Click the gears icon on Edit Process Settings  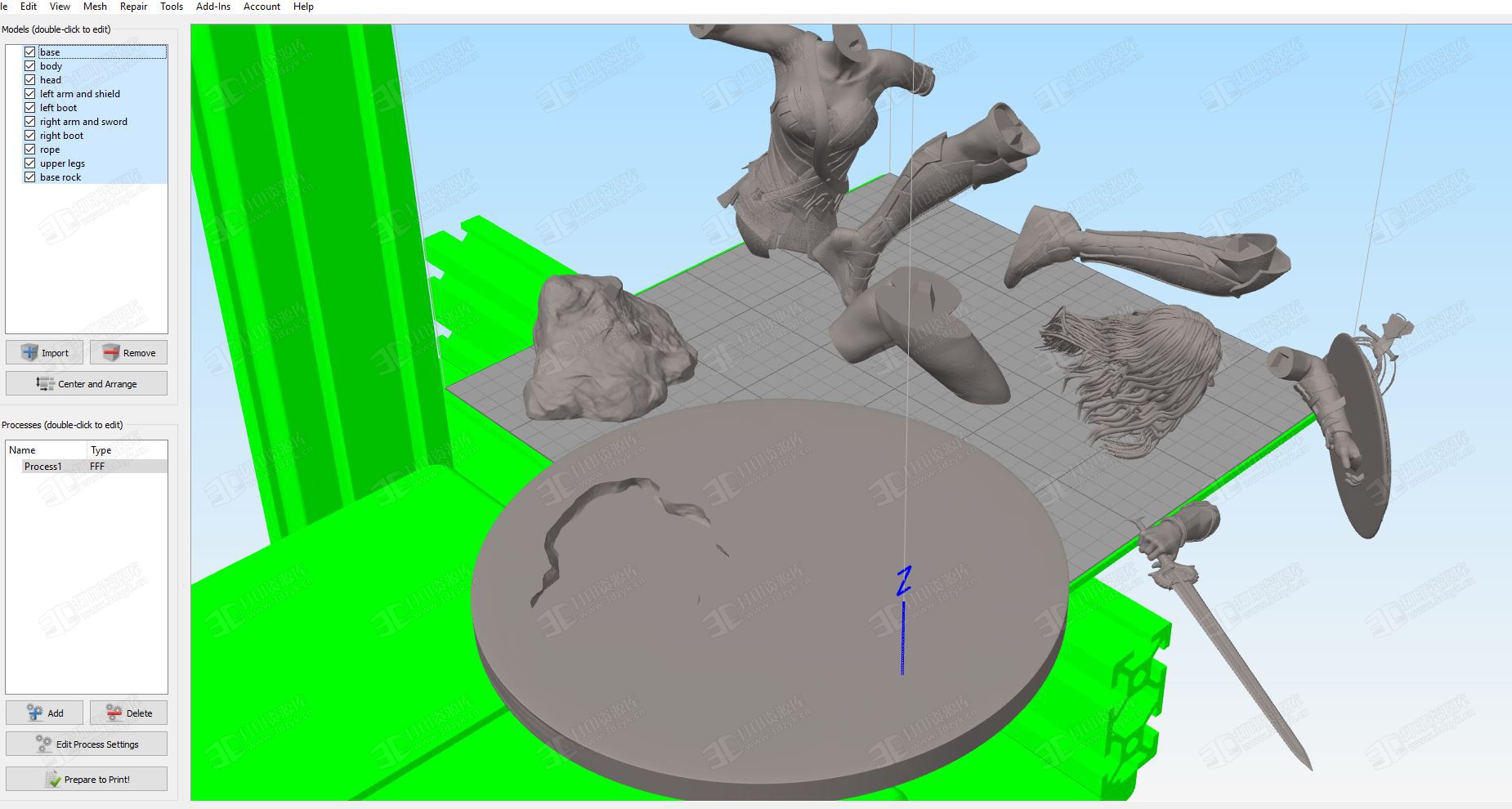coord(44,744)
